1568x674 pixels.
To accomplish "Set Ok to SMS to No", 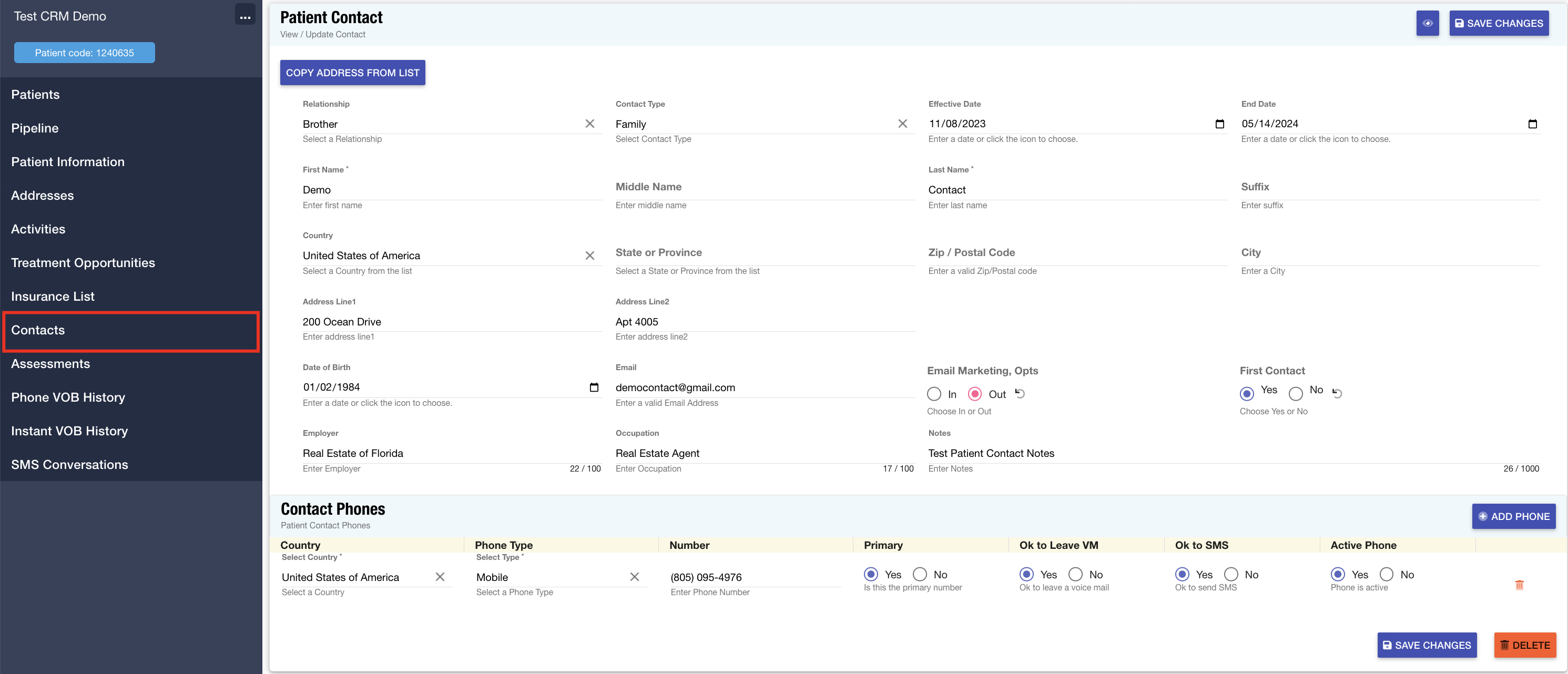I will point(1231,574).
